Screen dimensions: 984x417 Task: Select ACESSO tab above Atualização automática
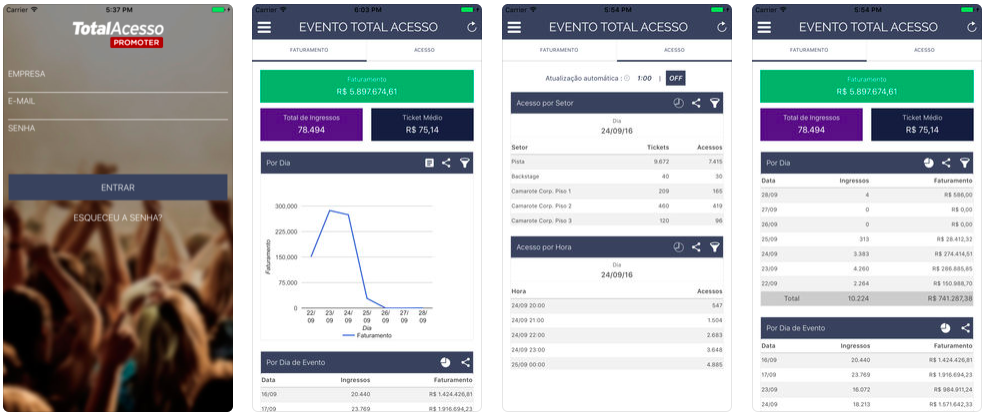[x=674, y=50]
